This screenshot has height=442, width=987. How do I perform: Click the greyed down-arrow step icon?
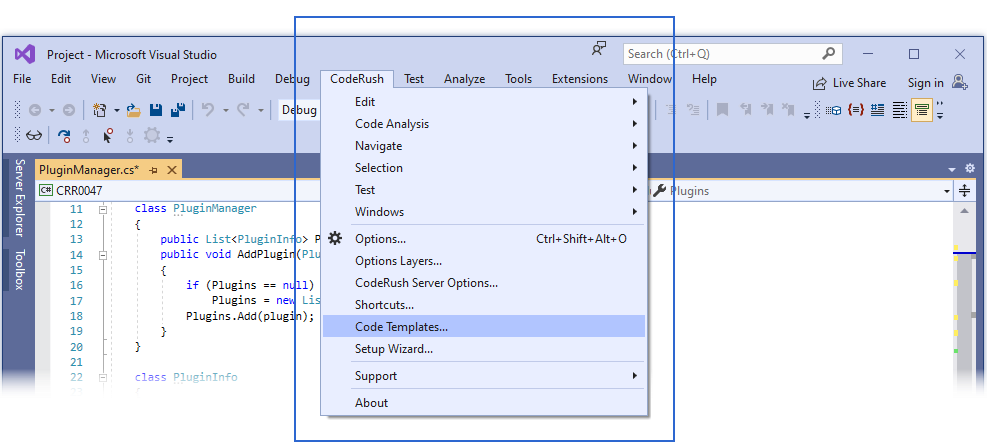pyautogui.click(x=130, y=135)
